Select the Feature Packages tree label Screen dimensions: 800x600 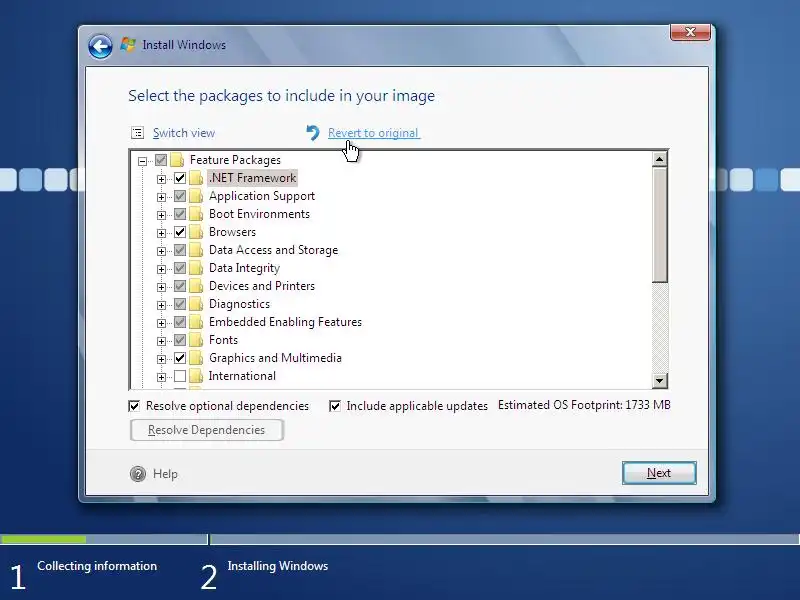point(235,160)
